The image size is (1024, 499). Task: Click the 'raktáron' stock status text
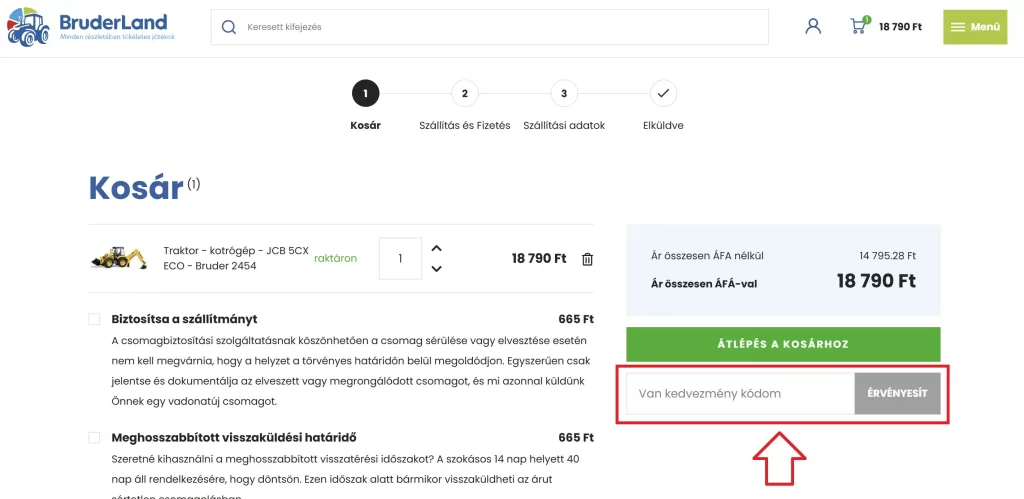point(336,259)
